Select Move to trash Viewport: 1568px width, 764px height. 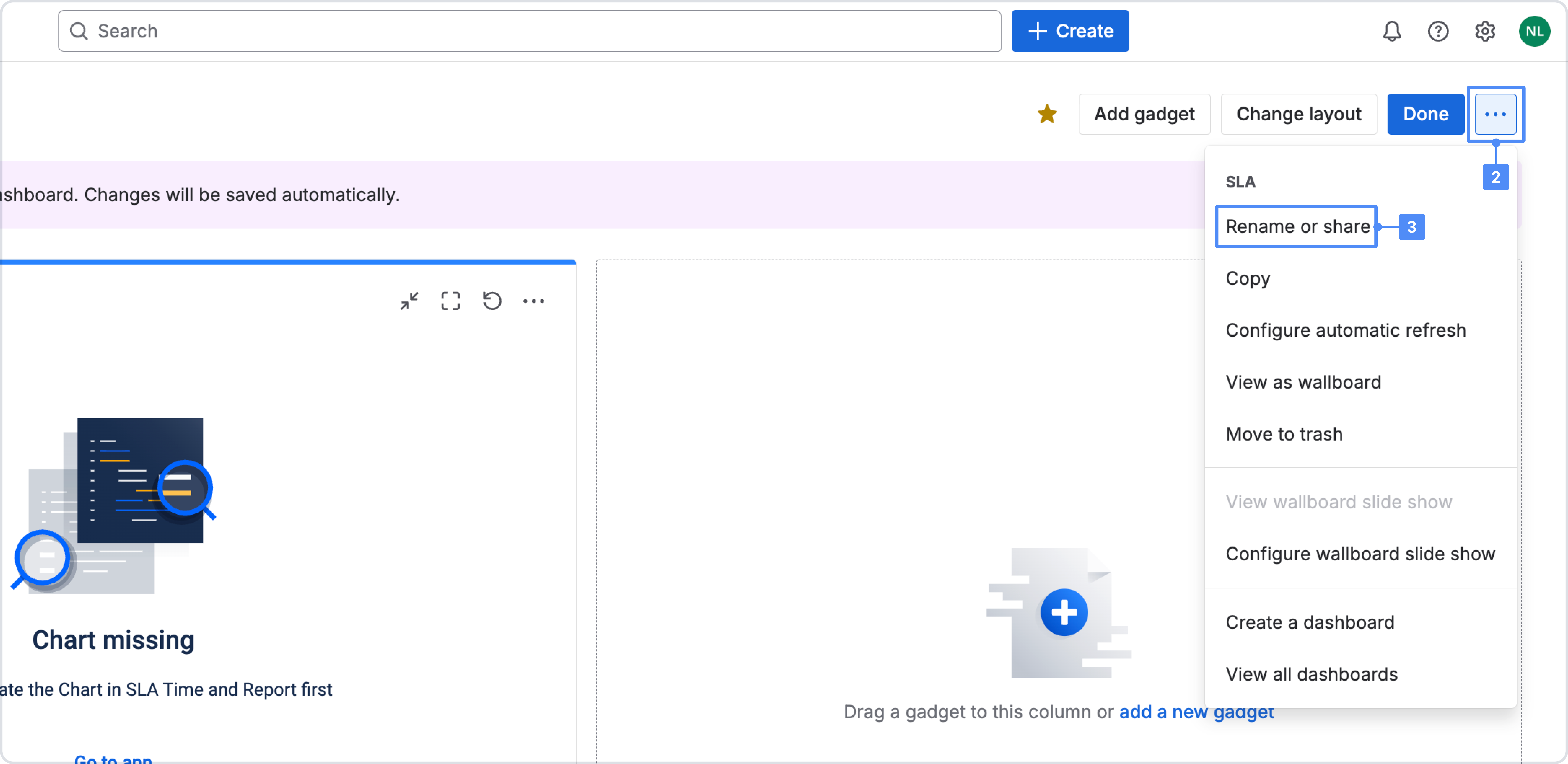coord(1284,434)
